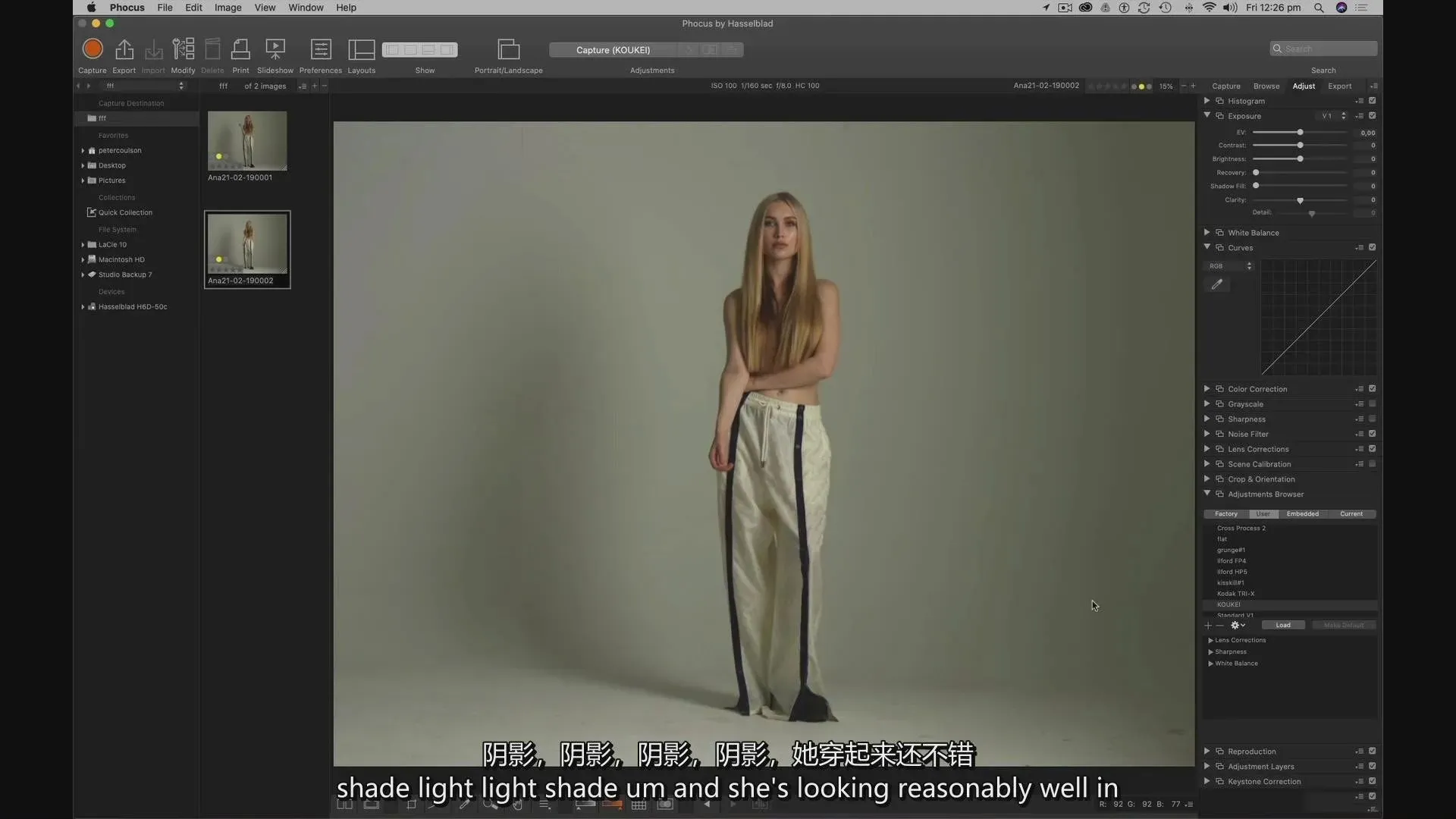Open the RGB channel dropdown in Curves
Image resolution: width=1456 pixels, height=819 pixels.
click(x=1230, y=266)
